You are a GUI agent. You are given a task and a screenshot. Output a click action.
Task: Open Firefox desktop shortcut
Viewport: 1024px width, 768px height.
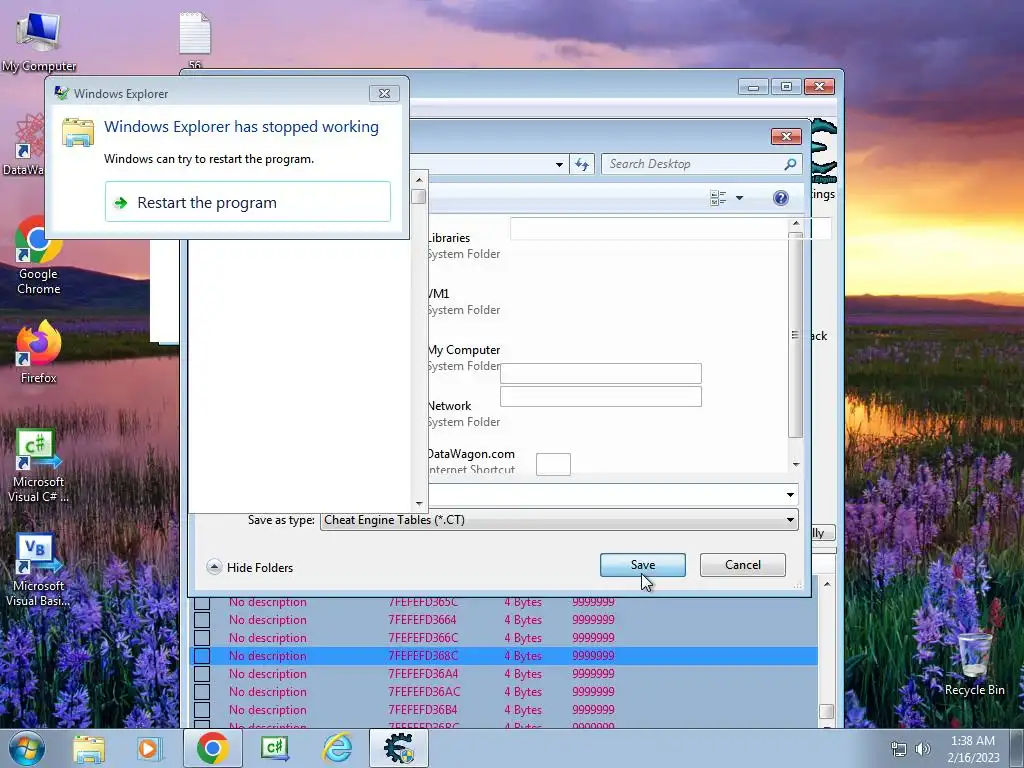(x=38, y=353)
